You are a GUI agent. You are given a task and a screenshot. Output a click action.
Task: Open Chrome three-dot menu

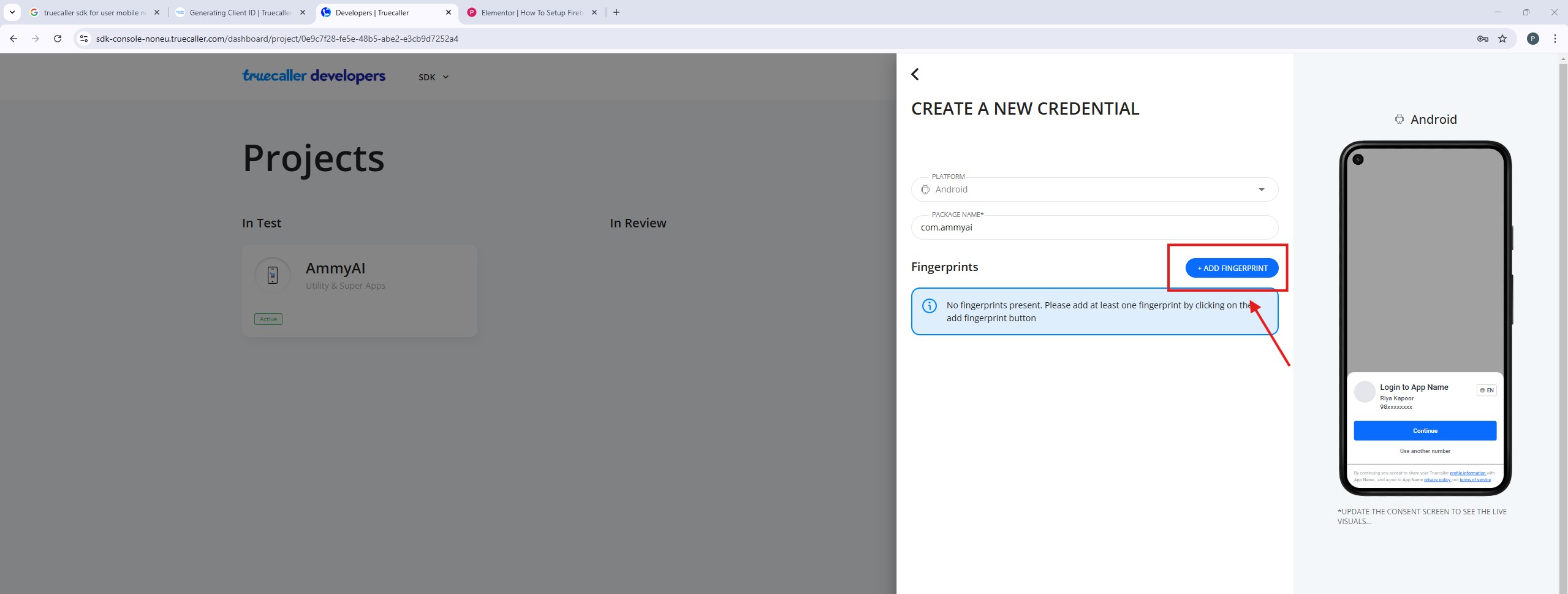pos(1555,39)
